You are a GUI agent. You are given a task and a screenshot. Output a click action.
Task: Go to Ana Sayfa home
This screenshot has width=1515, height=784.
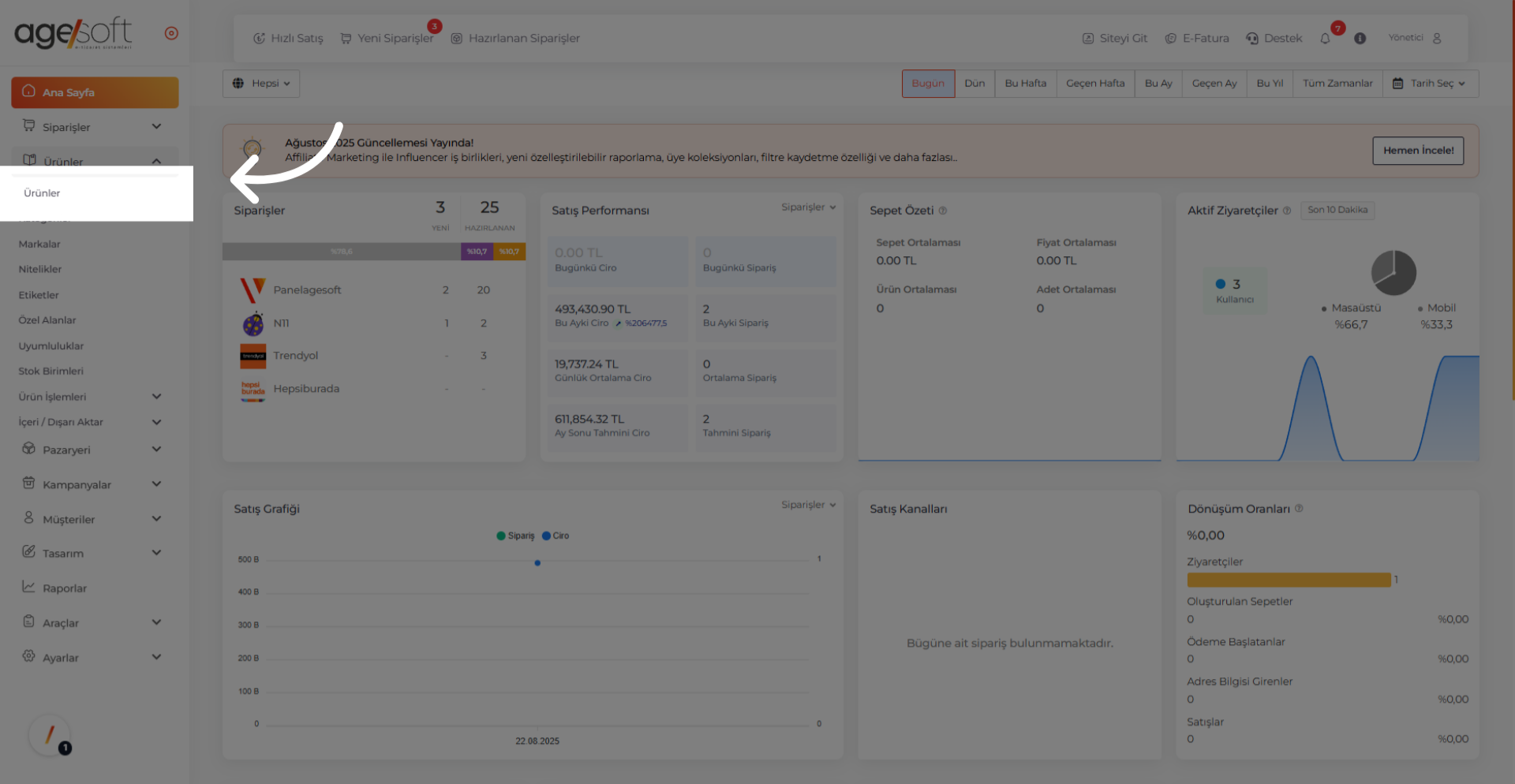pyautogui.click(x=95, y=92)
